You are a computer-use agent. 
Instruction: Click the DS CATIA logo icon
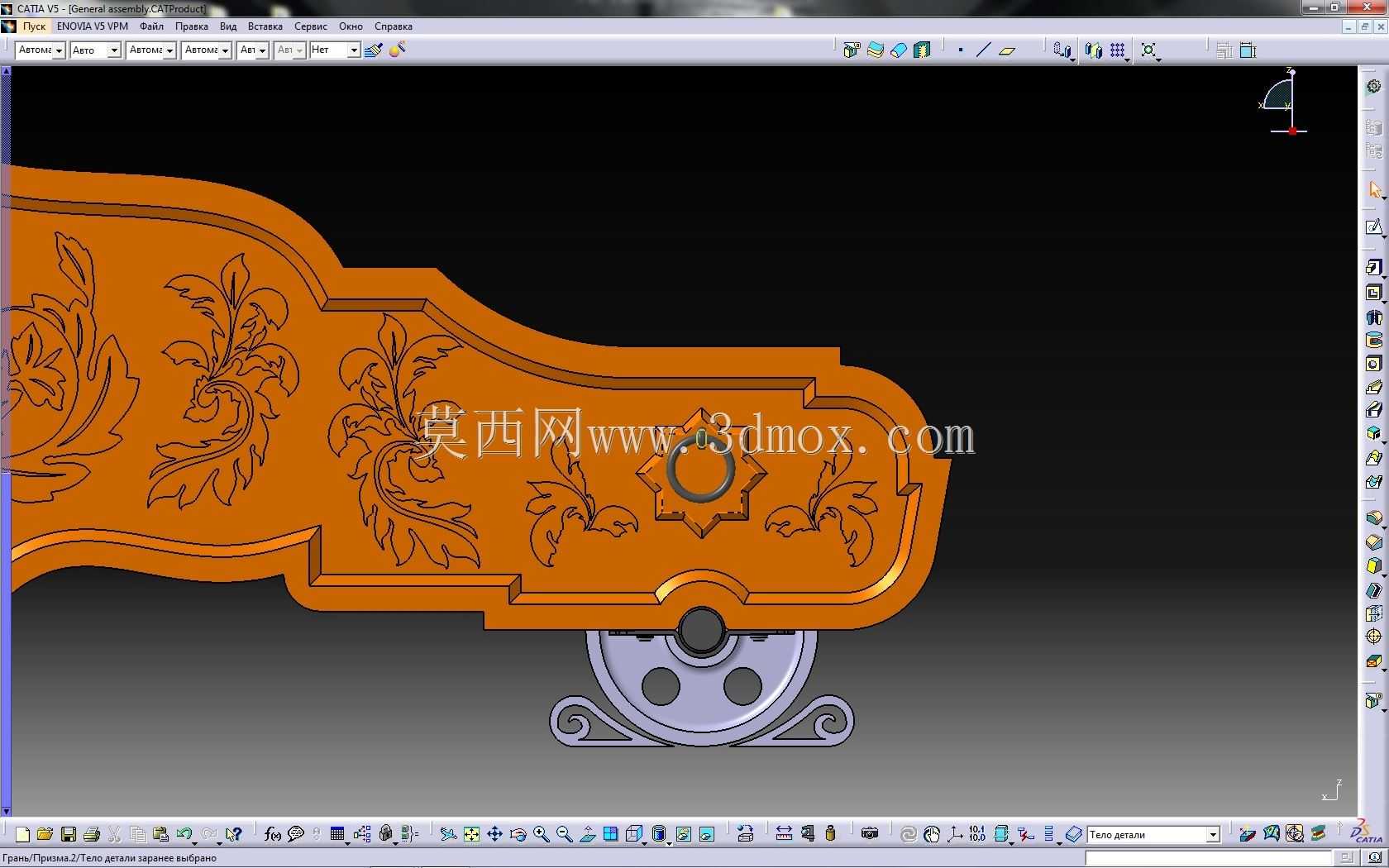(1367, 832)
